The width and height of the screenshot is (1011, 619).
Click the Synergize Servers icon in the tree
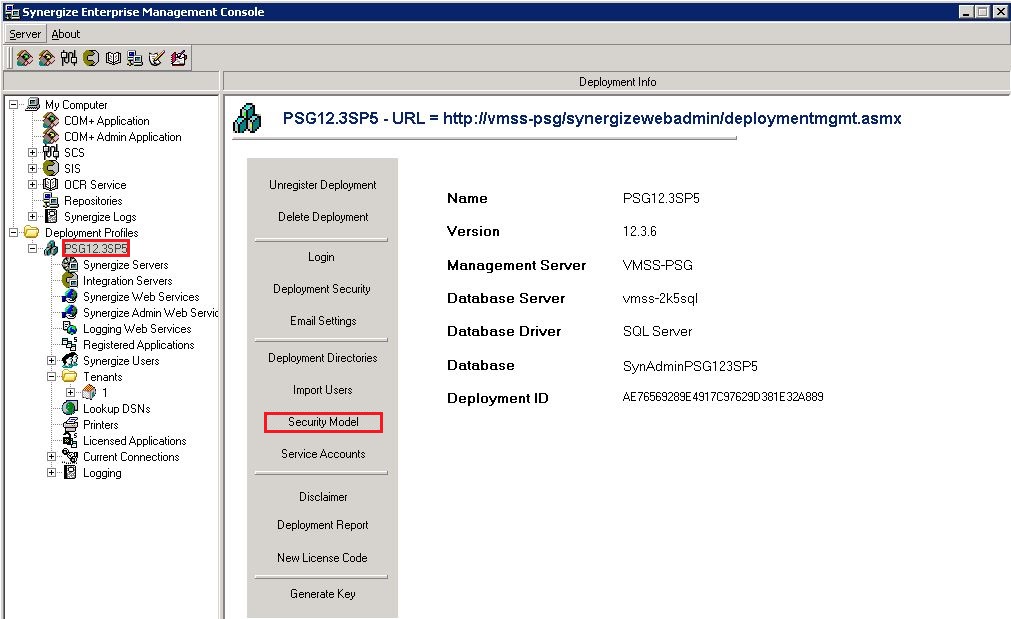pos(70,264)
